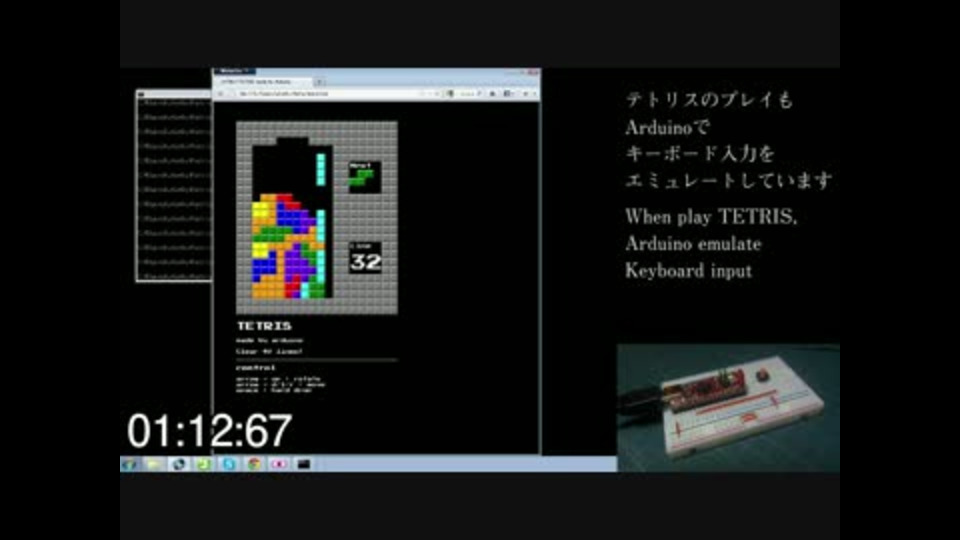Click the 01:12:67 timer overlay
The image size is (960, 540).
pos(210,431)
